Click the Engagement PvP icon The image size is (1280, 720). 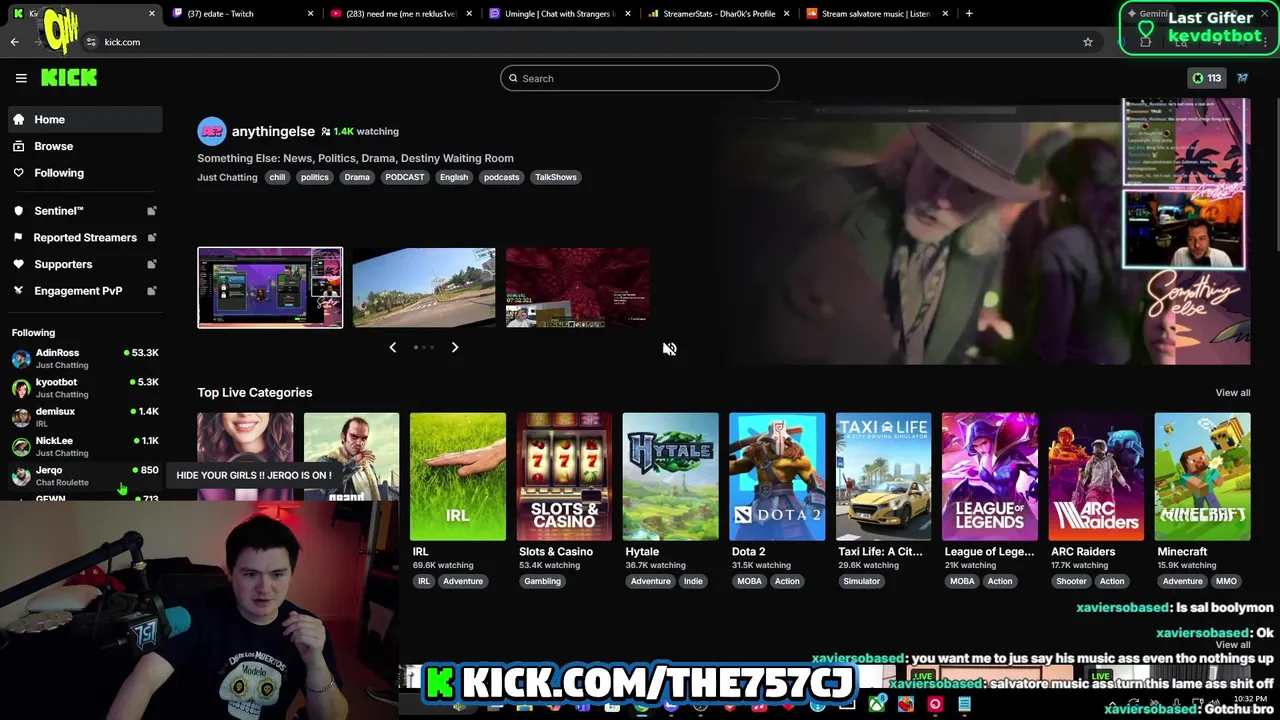coord(18,291)
